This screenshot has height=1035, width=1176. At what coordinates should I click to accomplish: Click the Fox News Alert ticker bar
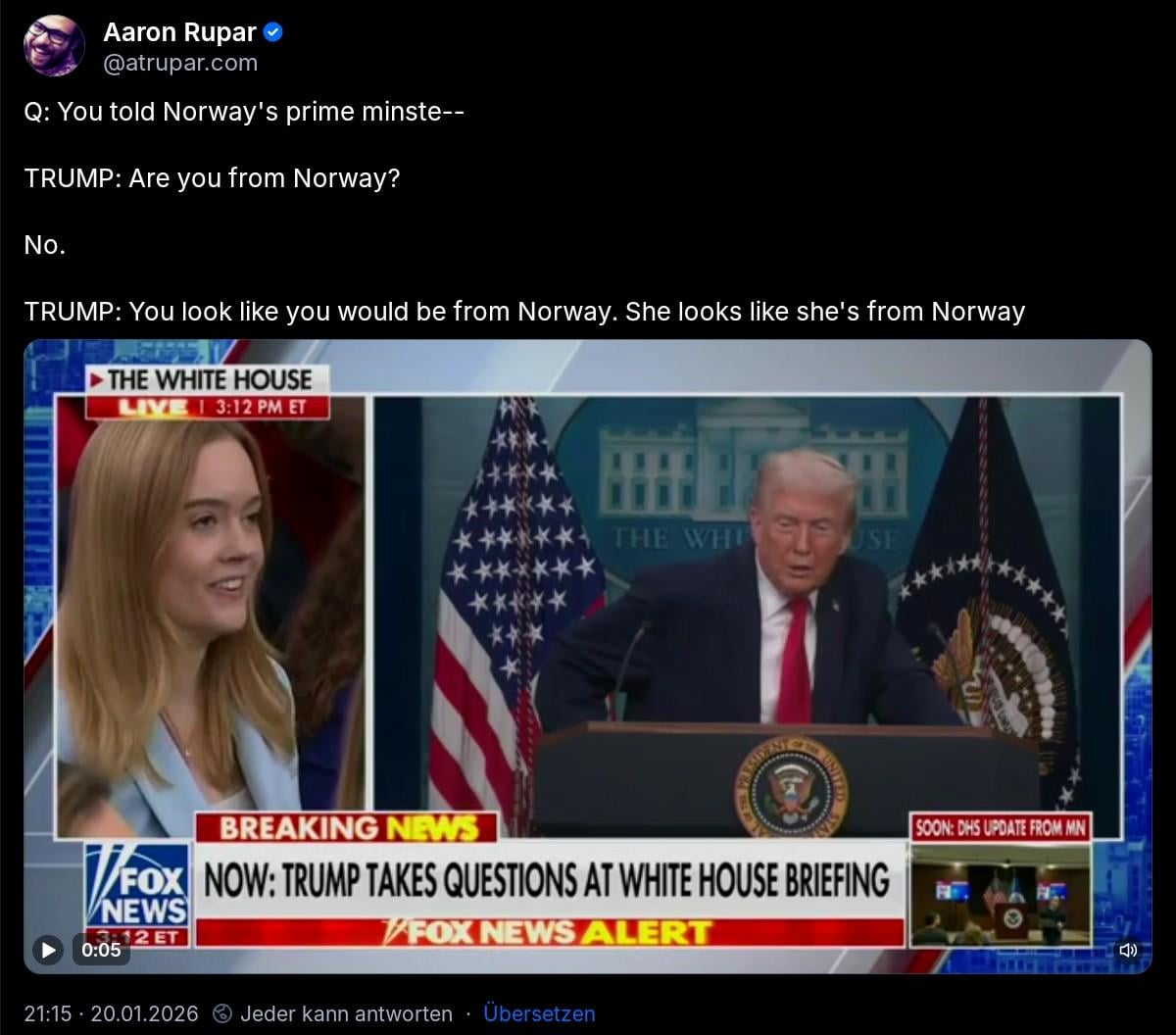(549, 932)
